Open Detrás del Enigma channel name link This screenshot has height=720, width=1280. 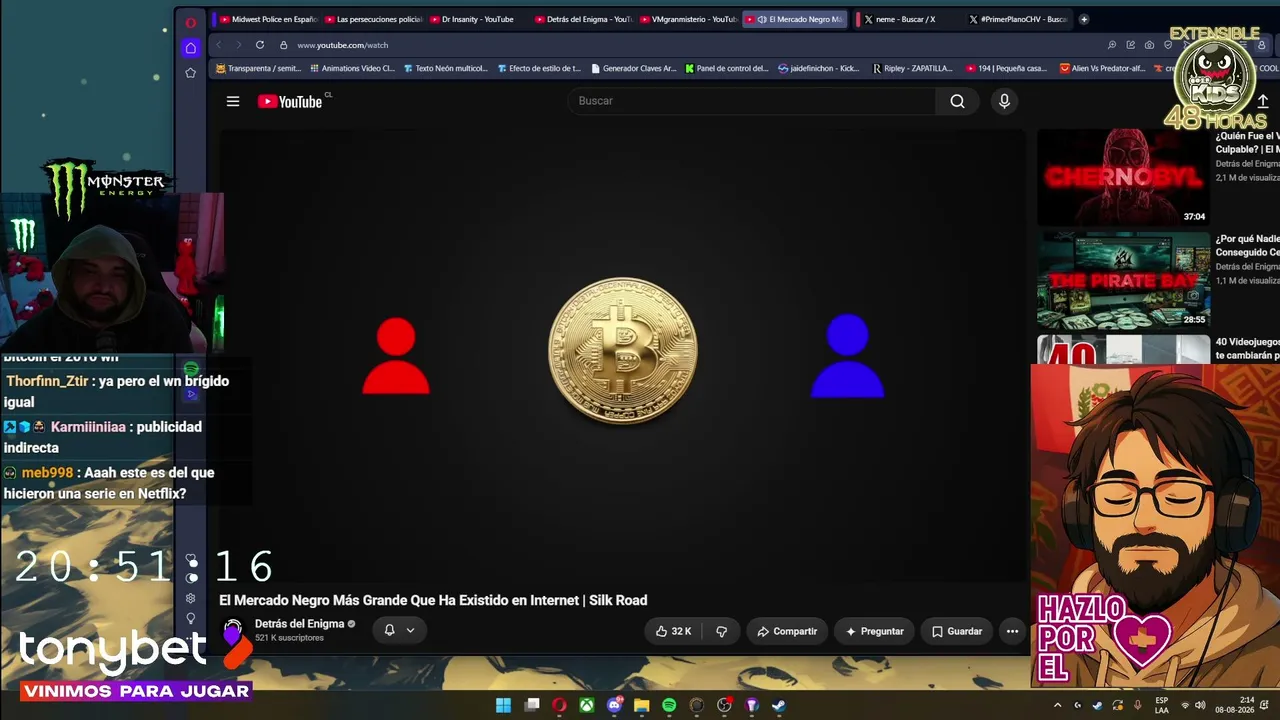(x=299, y=624)
